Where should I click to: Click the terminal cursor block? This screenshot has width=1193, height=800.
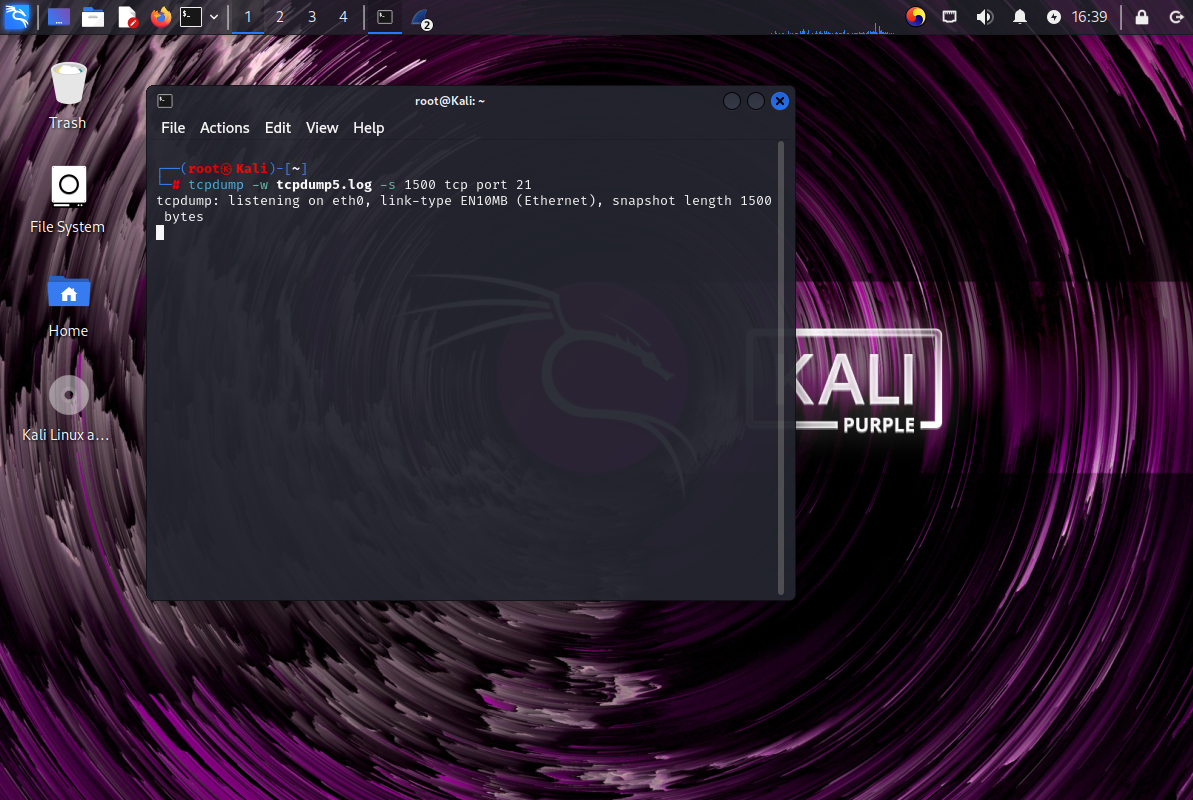click(160, 232)
